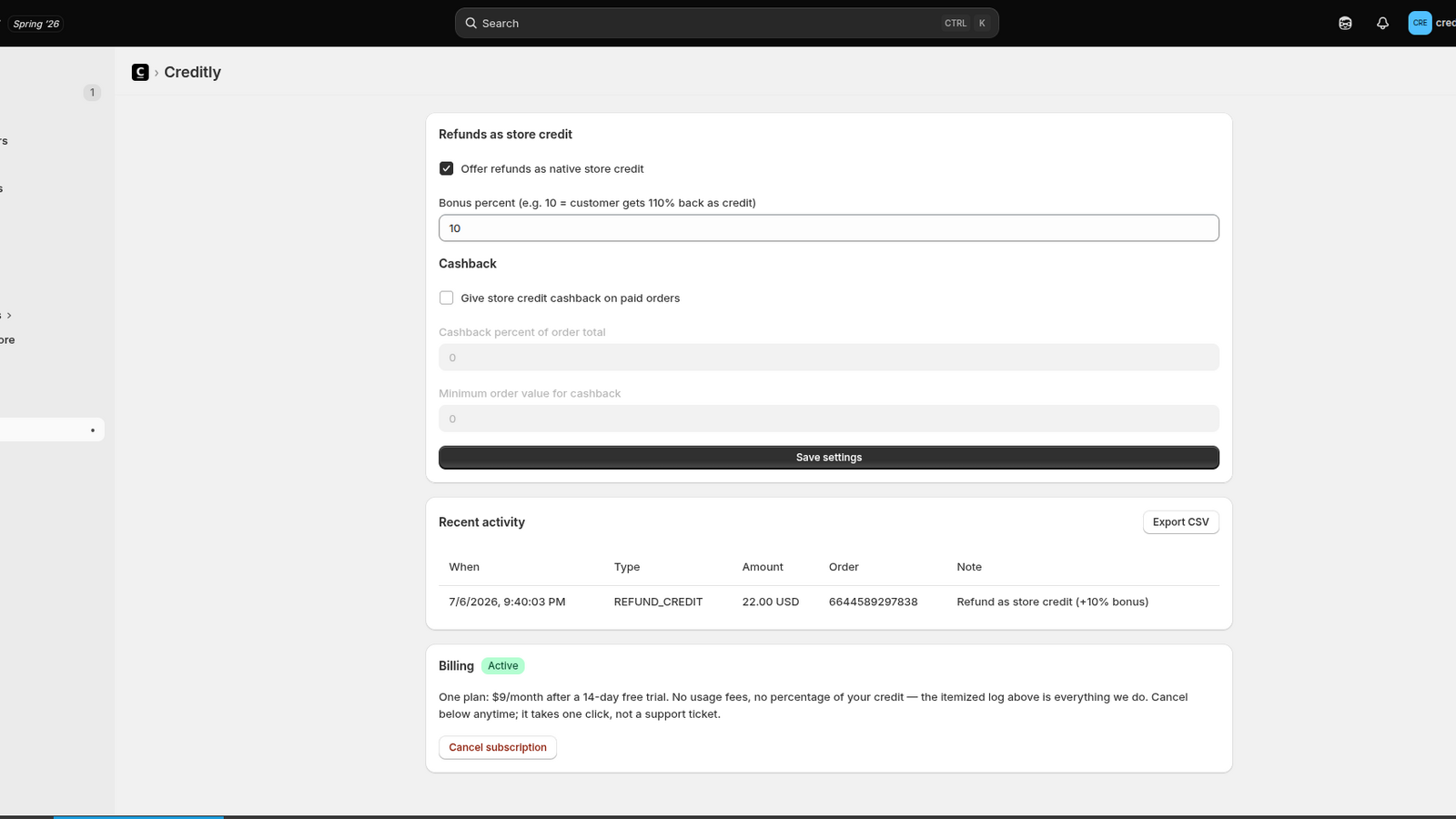1456x819 pixels.
Task: Focus the Bonus percent input field
Action: pyautogui.click(x=829, y=228)
